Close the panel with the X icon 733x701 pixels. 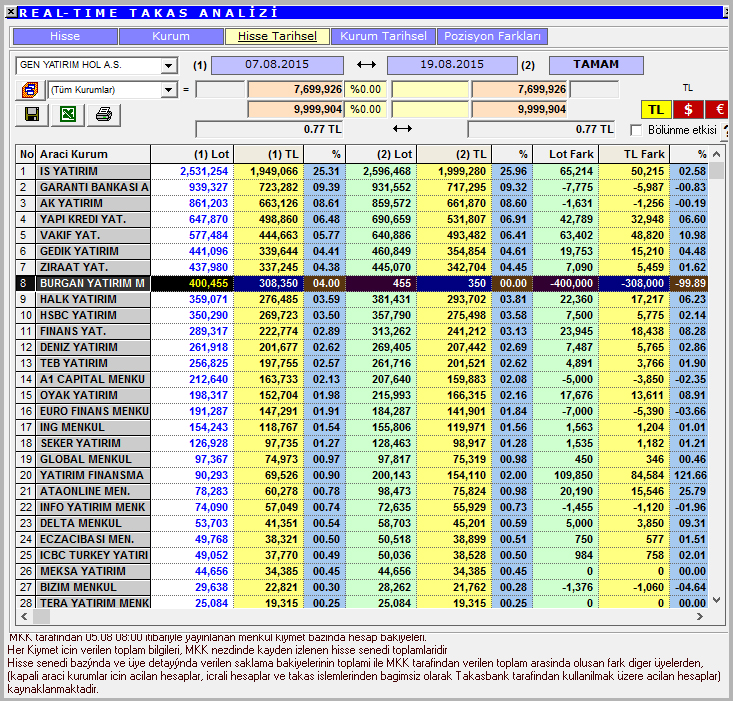coord(12,12)
